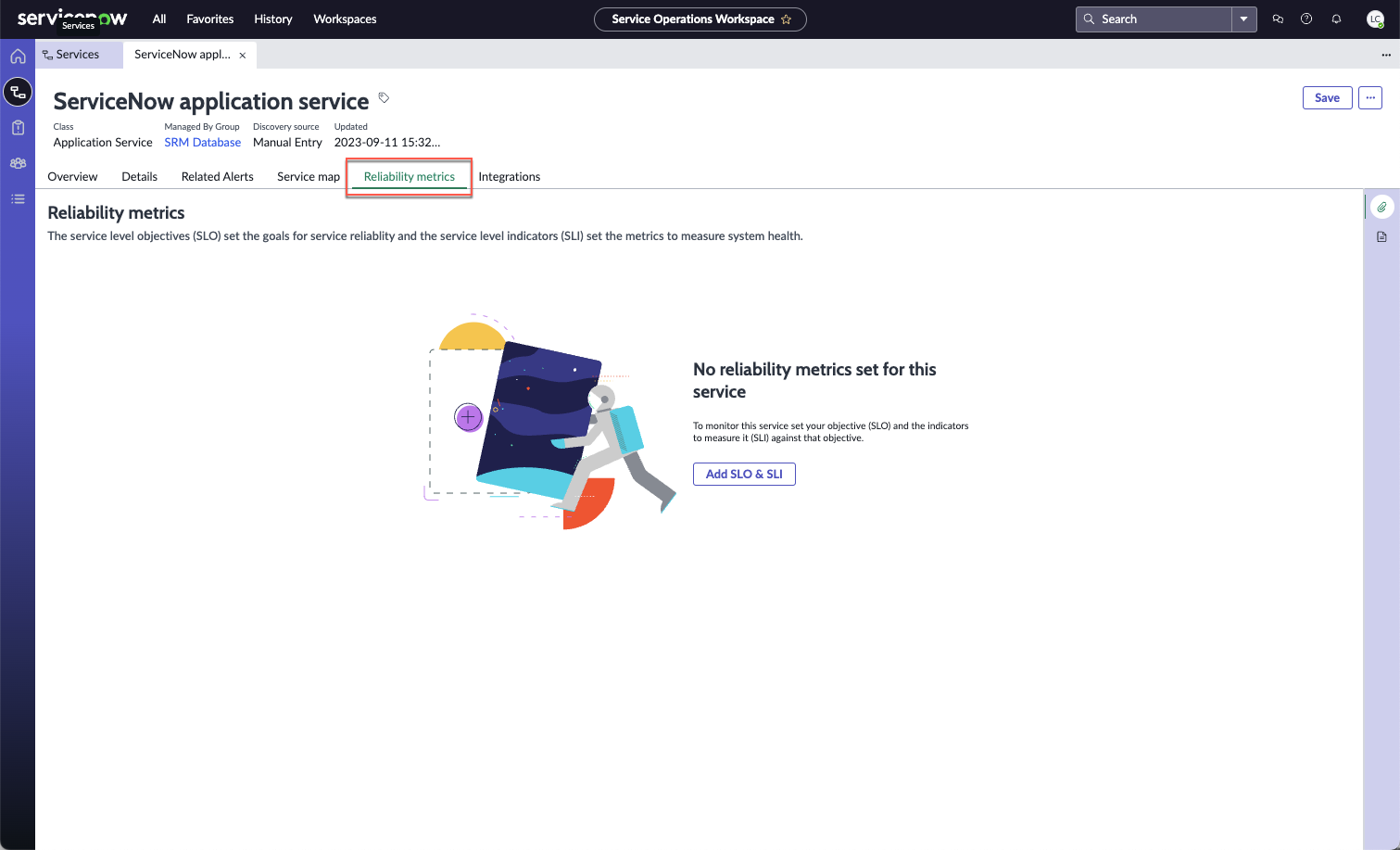The image size is (1400, 850).
Task: Click the 'Application Service' class value
Action: click(103, 142)
